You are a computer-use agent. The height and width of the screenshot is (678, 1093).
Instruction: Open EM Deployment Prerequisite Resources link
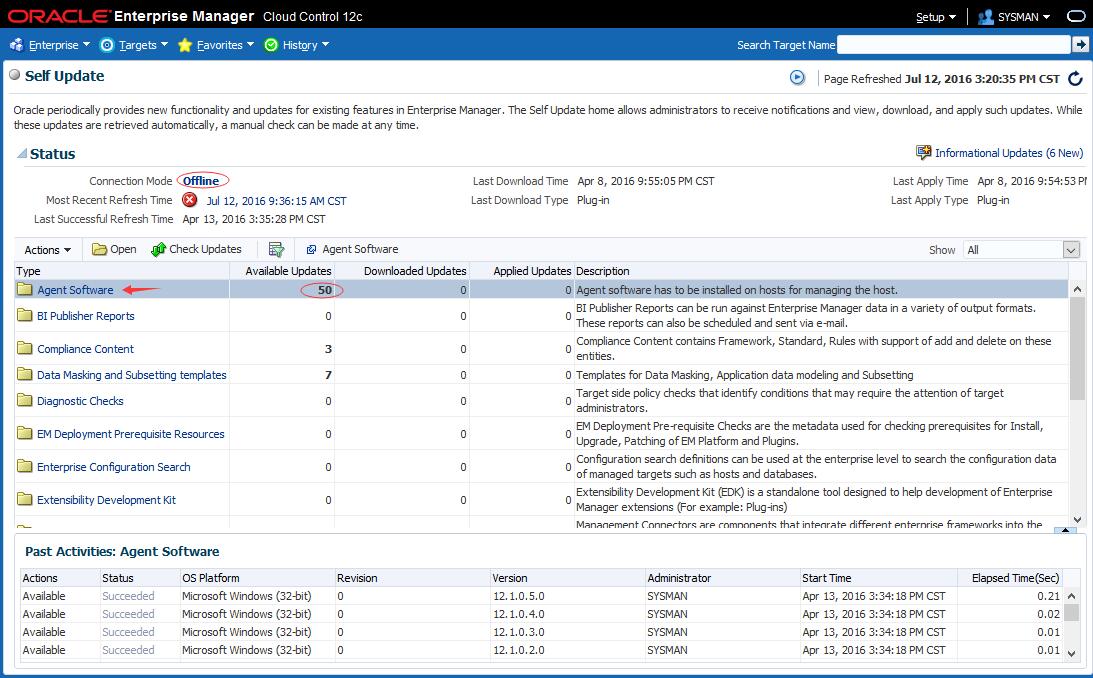[130, 434]
